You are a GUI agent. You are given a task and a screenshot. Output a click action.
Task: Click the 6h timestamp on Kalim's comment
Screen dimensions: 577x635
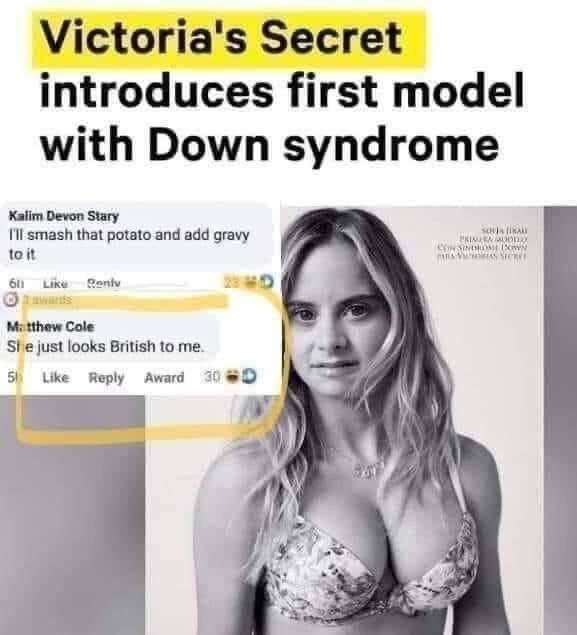[15, 284]
